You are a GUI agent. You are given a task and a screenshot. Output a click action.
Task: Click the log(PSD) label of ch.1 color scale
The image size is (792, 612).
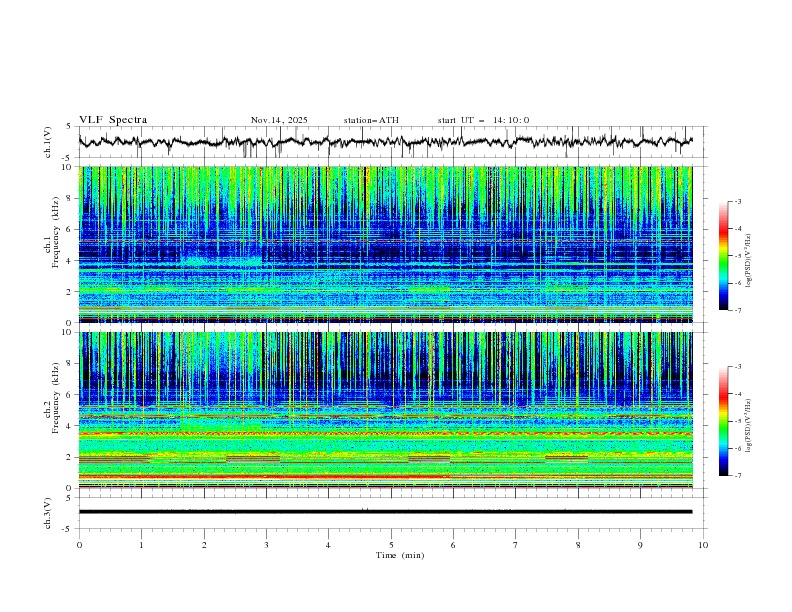[x=749, y=261]
